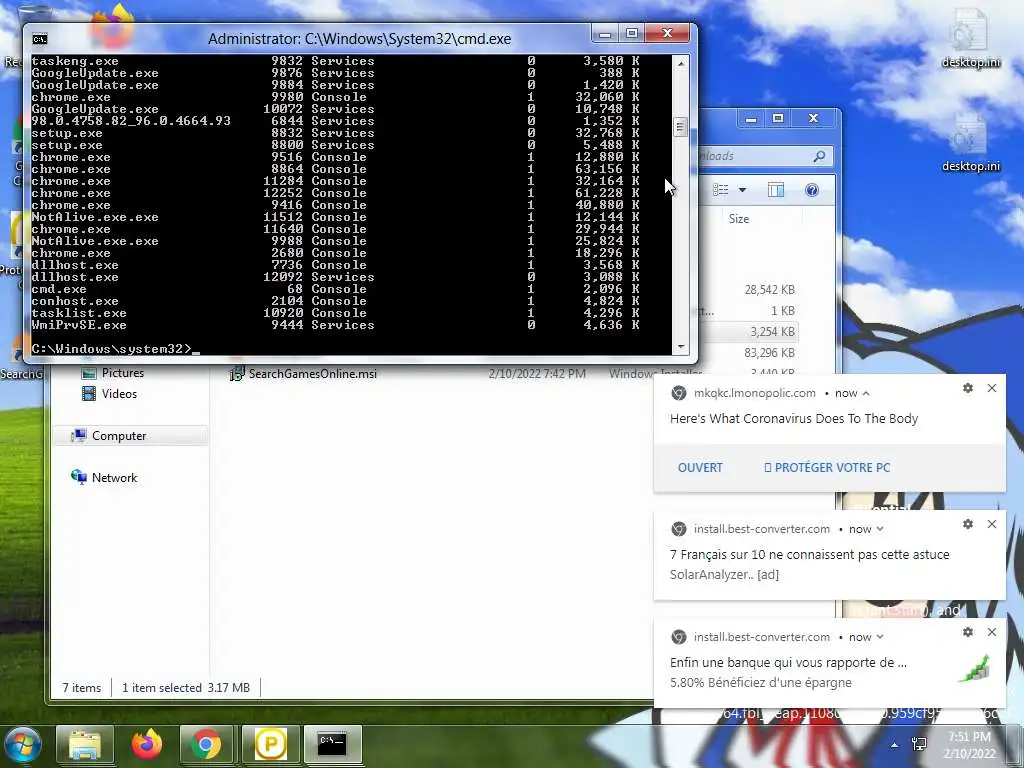Image resolution: width=1024 pixels, height=768 pixels.
Task: Expand the SolarAnalyzer notification chevron
Action: [x=880, y=529]
